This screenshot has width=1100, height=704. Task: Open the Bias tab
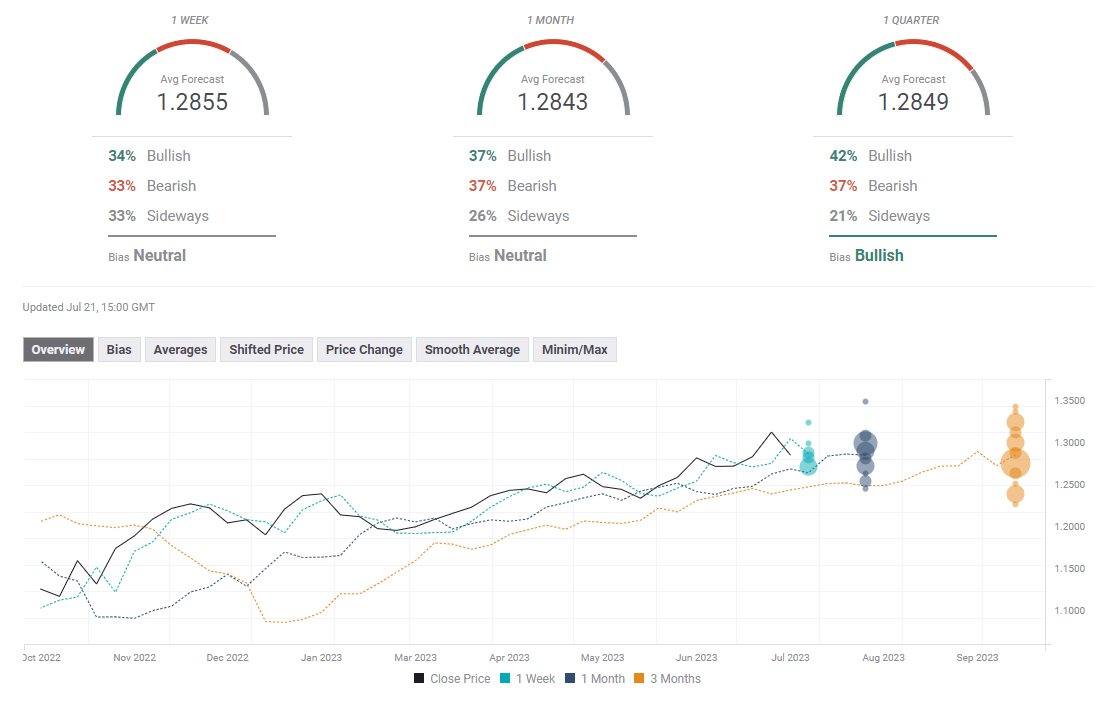(x=119, y=349)
